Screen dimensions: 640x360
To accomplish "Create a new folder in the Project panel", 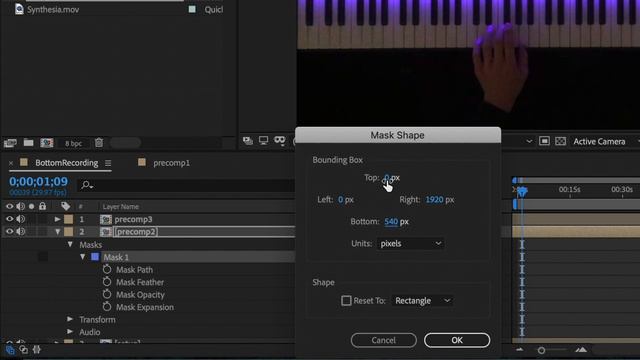I will pyautogui.click(x=29, y=142).
